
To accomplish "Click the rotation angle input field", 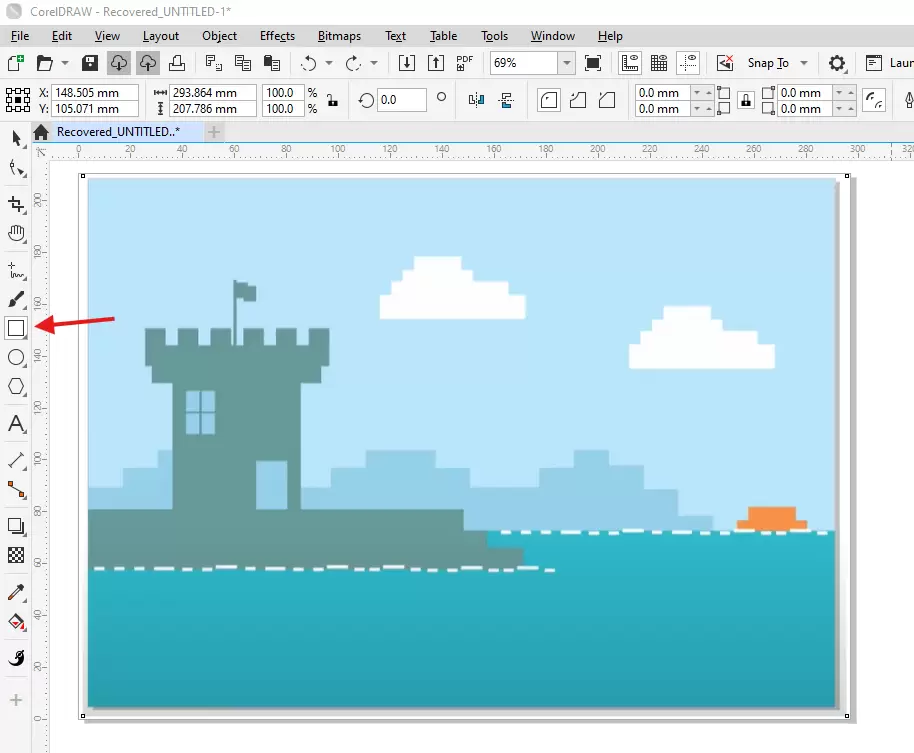I will tap(401, 101).
